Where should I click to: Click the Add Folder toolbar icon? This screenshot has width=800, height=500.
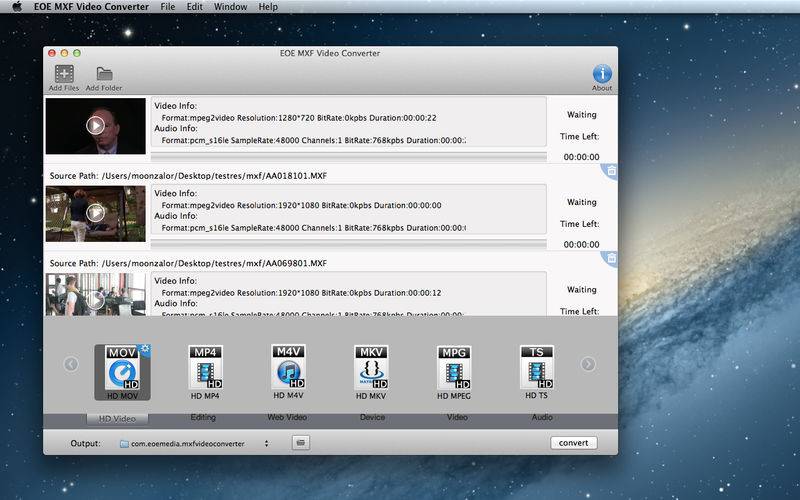coord(105,74)
